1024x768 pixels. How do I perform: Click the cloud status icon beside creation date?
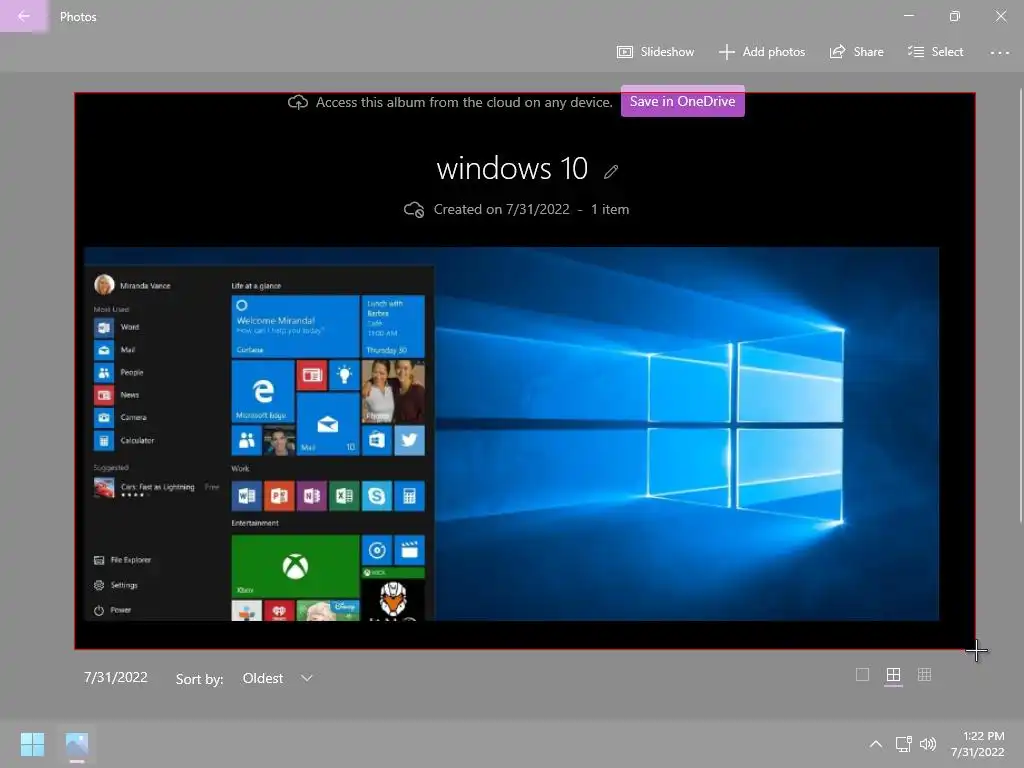tap(414, 210)
